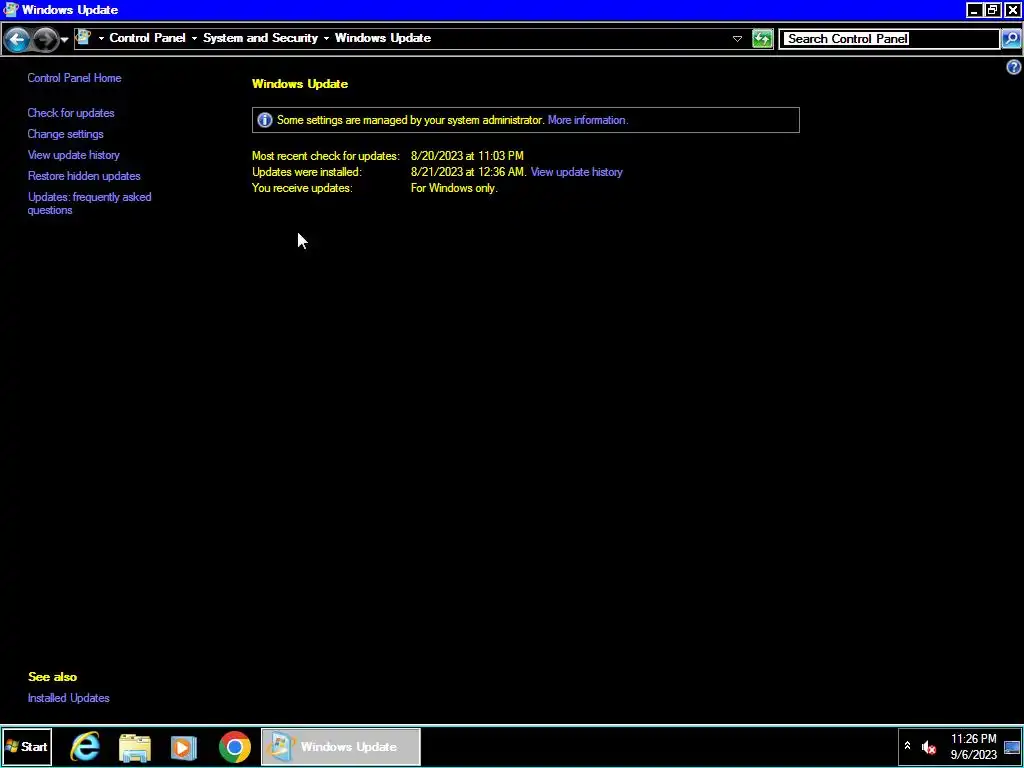1024x768 pixels.
Task: Launch Google Chrome from taskbar
Action: tap(234, 747)
